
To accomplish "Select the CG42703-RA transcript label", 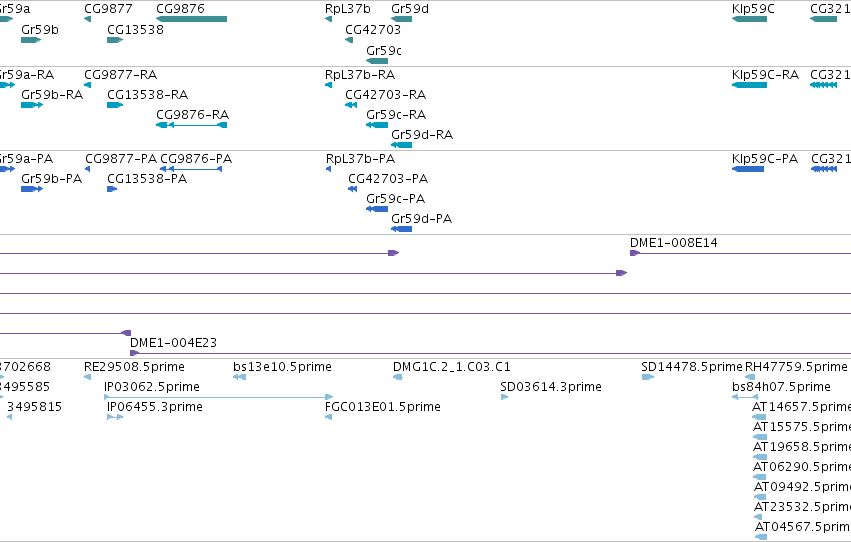I will coord(385,95).
